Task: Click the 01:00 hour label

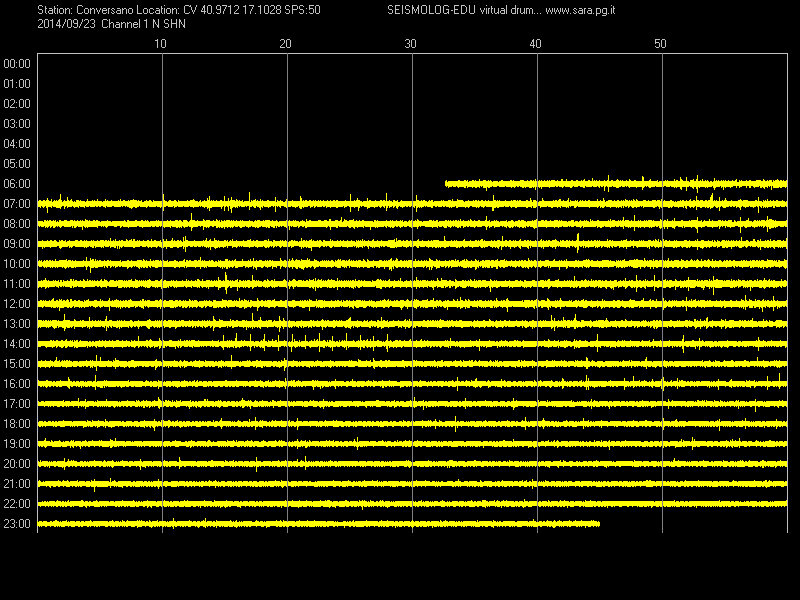Action: click(x=17, y=84)
